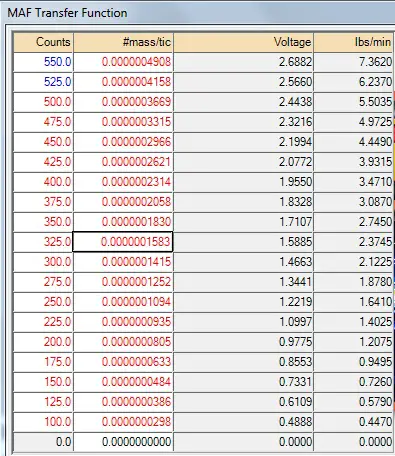Viewport: 395px width, 456px height.
Task: Select Counts cell 275.0
Action: [x=43, y=282]
